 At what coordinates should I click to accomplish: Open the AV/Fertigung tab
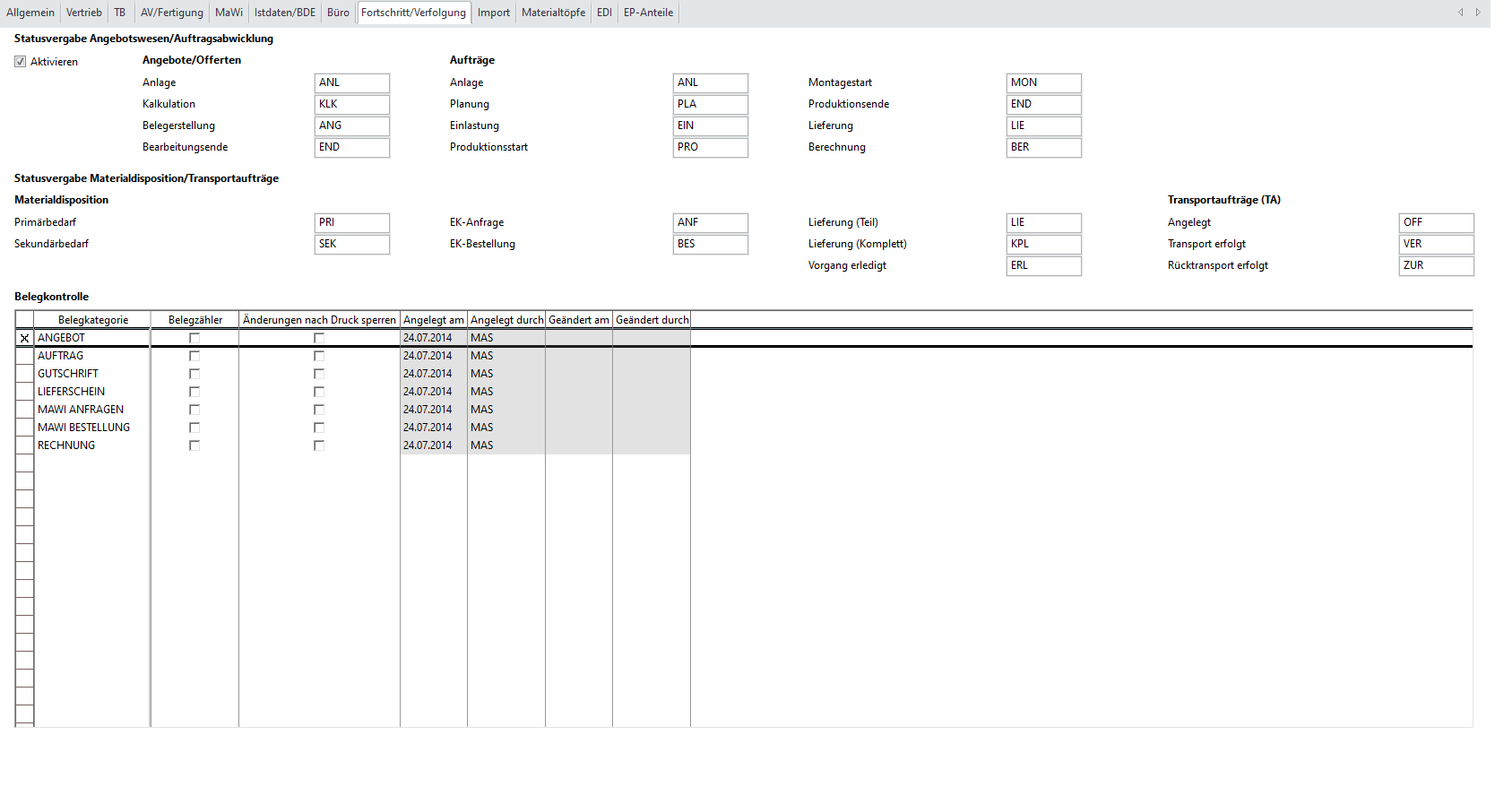pos(171,13)
